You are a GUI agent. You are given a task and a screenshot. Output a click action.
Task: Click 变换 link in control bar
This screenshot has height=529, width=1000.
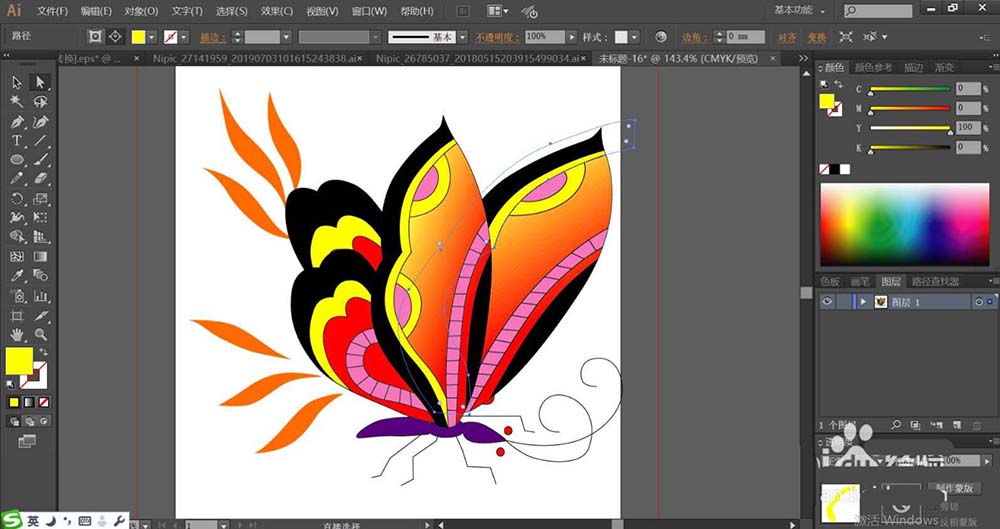click(x=817, y=38)
